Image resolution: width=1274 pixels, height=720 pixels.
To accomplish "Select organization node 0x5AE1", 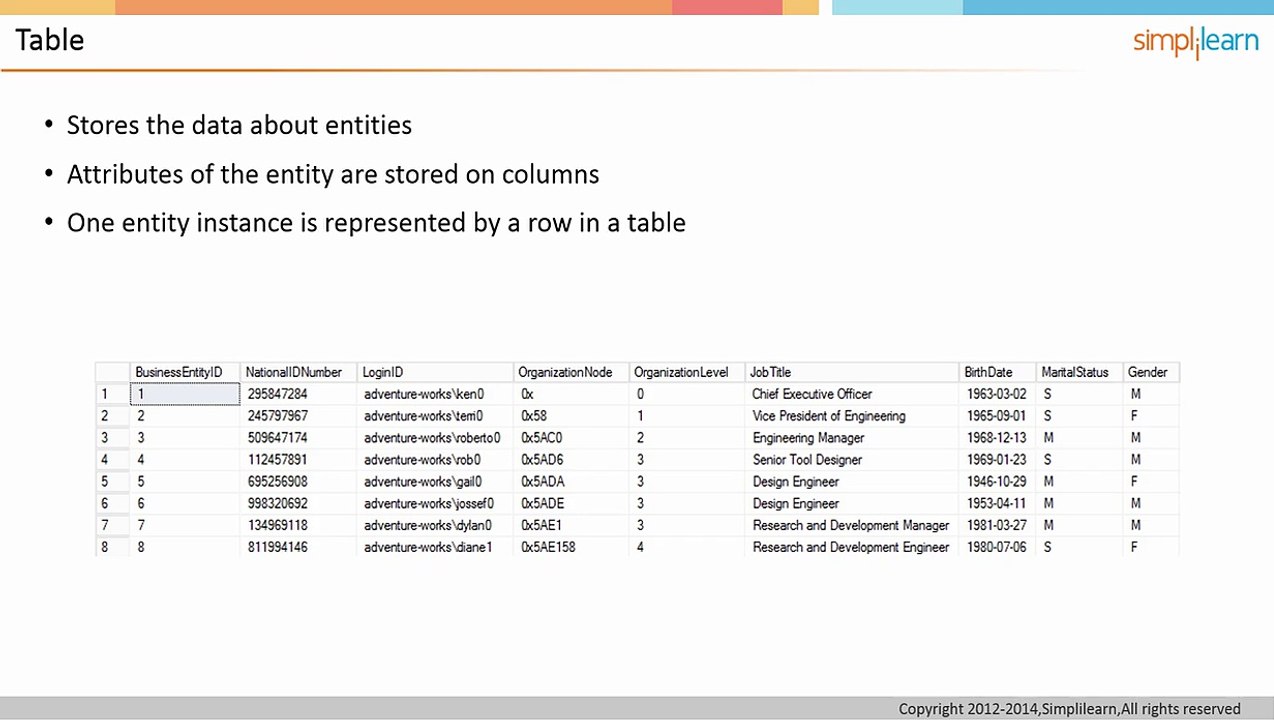I will coord(541,525).
